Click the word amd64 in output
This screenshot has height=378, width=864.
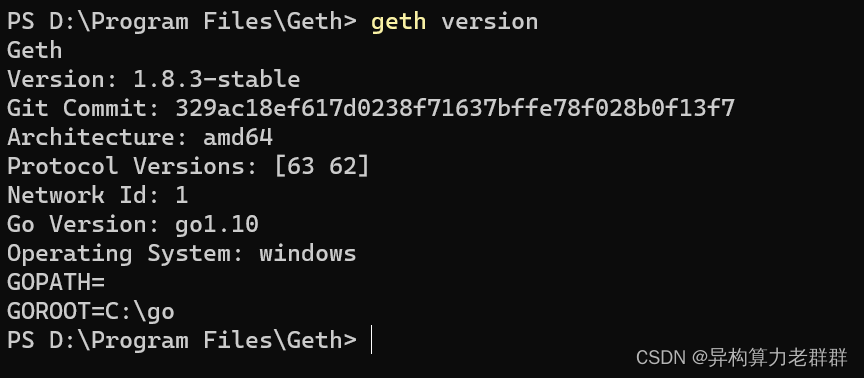238,137
